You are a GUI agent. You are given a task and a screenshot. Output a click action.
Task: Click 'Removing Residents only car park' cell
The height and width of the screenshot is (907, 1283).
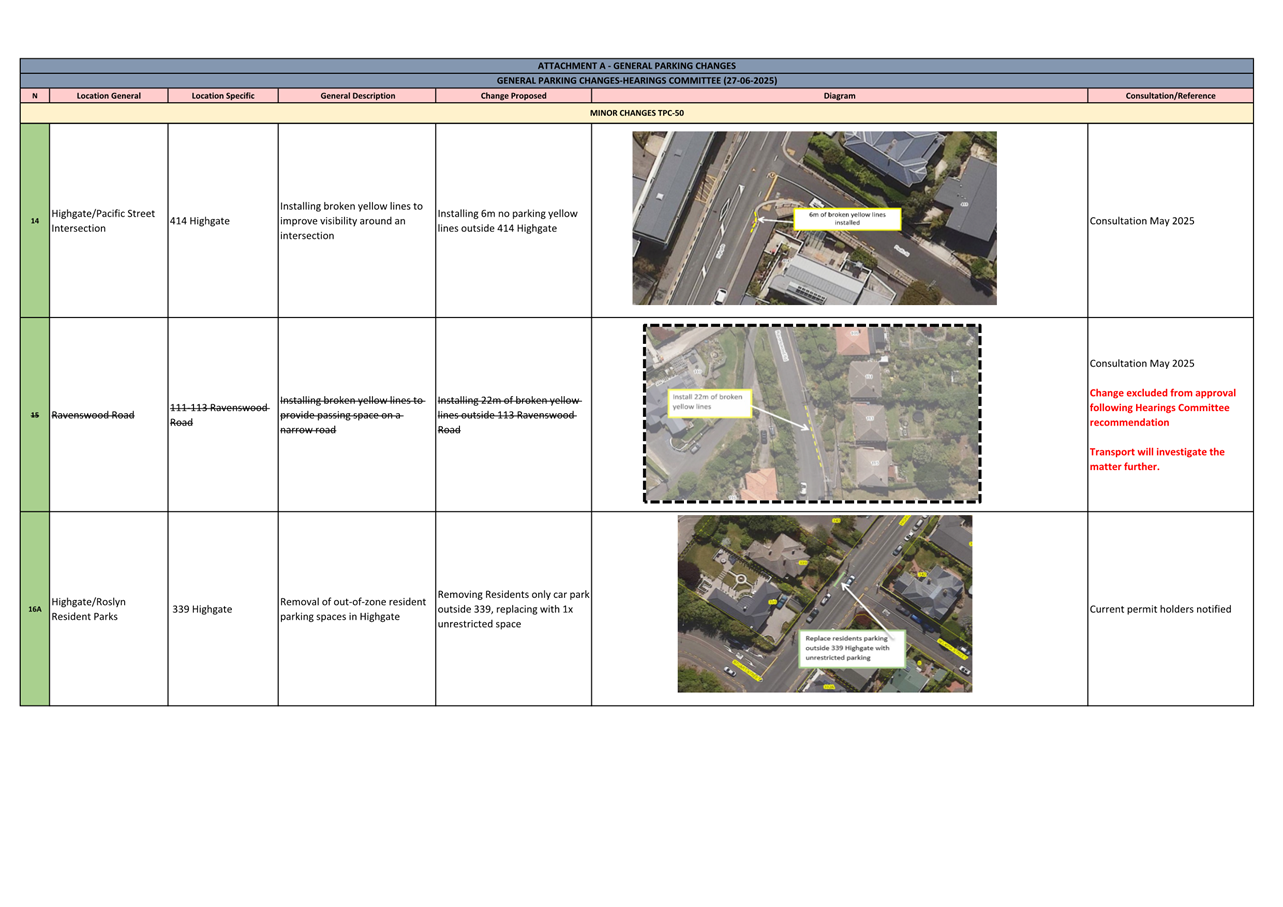point(513,609)
